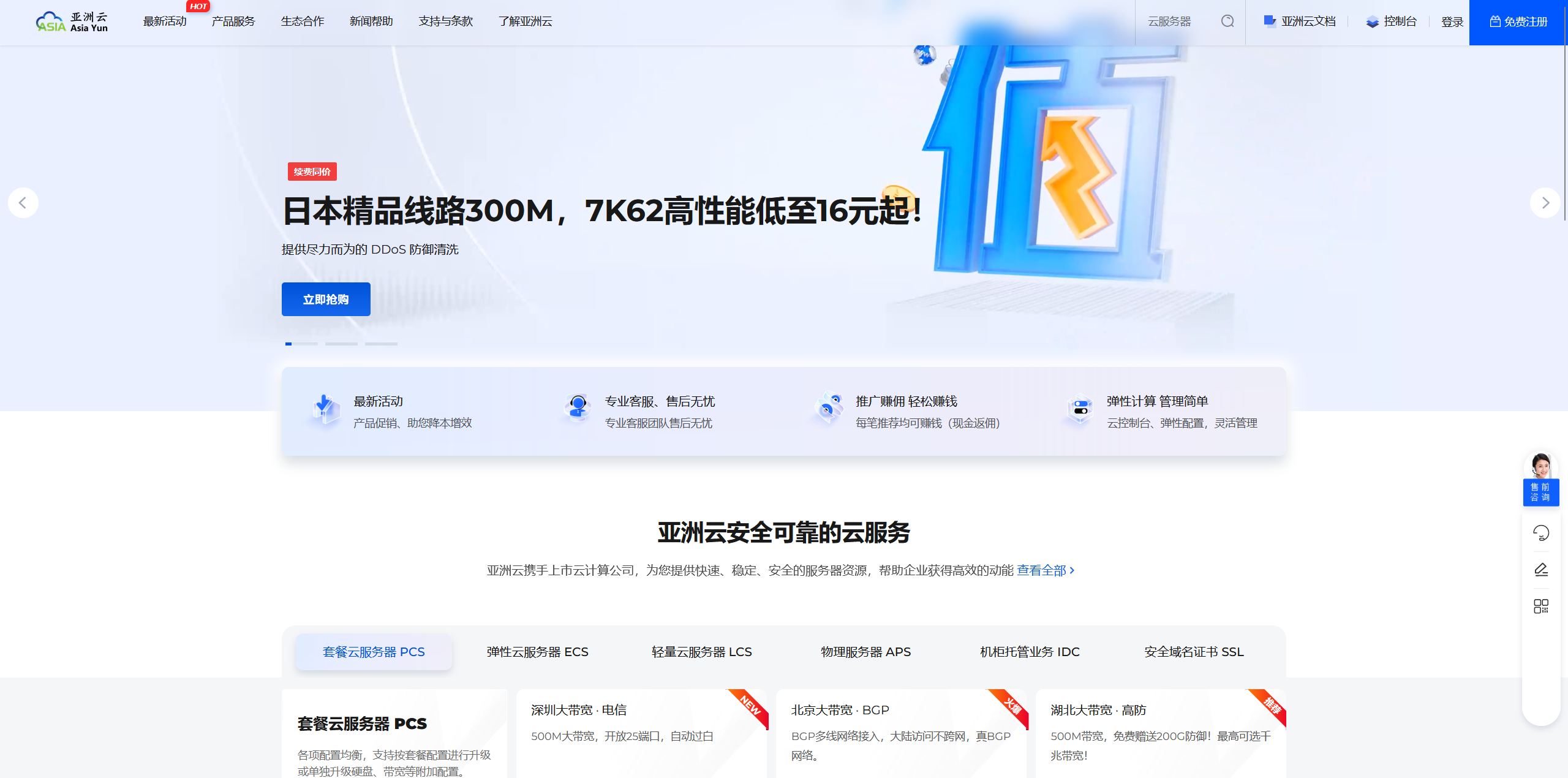
Task: Click the 弹性计算 icon in features bar
Action: point(1080,409)
